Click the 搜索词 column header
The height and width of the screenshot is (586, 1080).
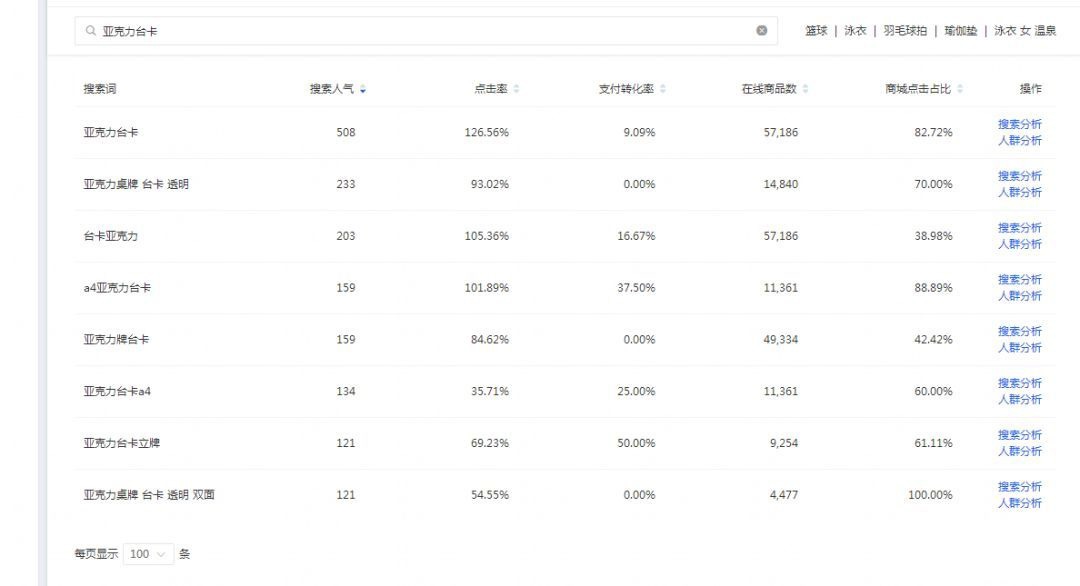tap(100, 89)
